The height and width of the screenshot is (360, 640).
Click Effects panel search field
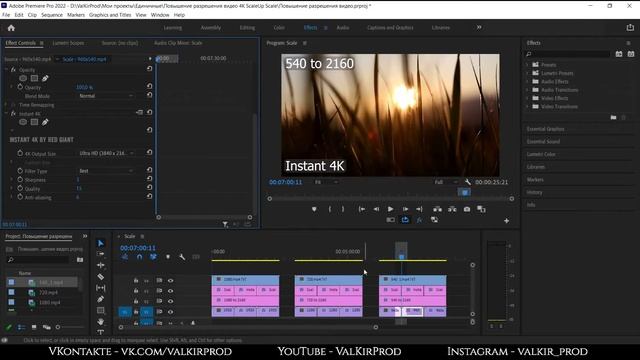coord(568,54)
